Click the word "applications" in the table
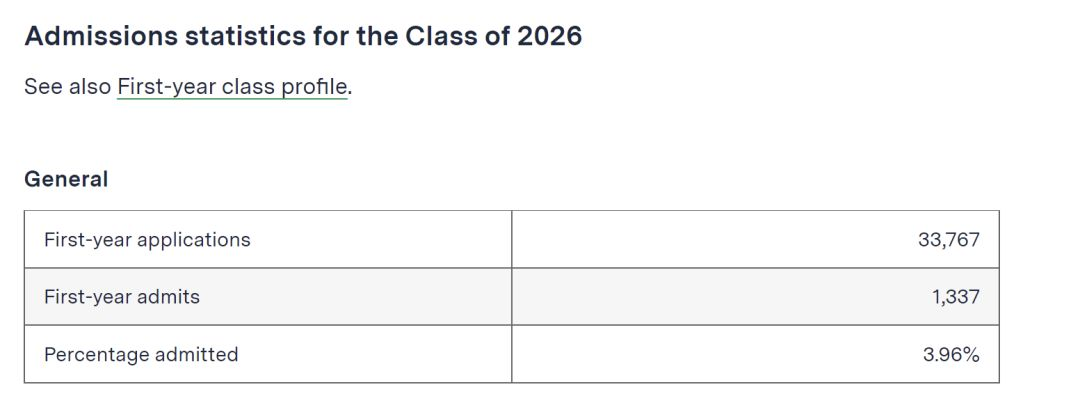1080x419 pixels. point(194,241)
